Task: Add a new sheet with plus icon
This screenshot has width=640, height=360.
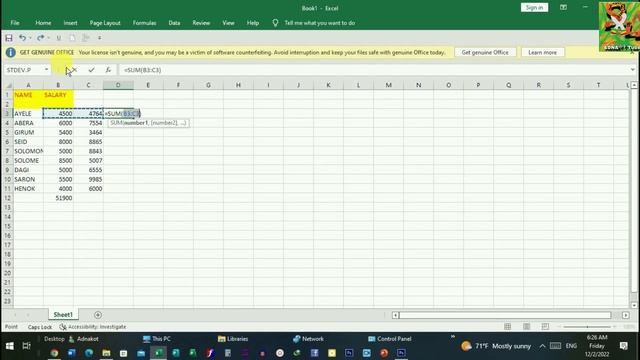Action: click(x=98, y=315)
